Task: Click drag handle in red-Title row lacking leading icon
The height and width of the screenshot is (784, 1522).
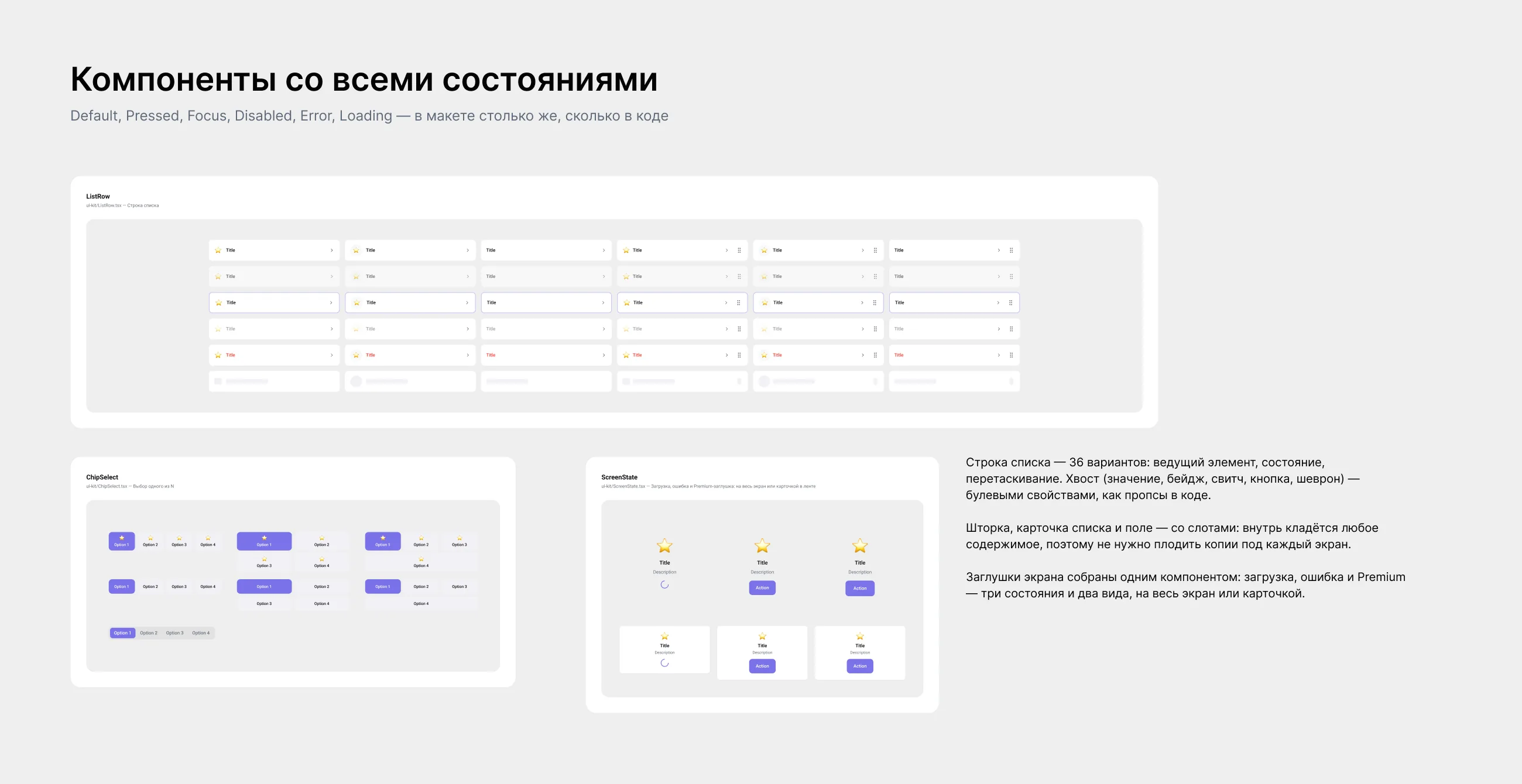Action: click(x=1011, y=355)
